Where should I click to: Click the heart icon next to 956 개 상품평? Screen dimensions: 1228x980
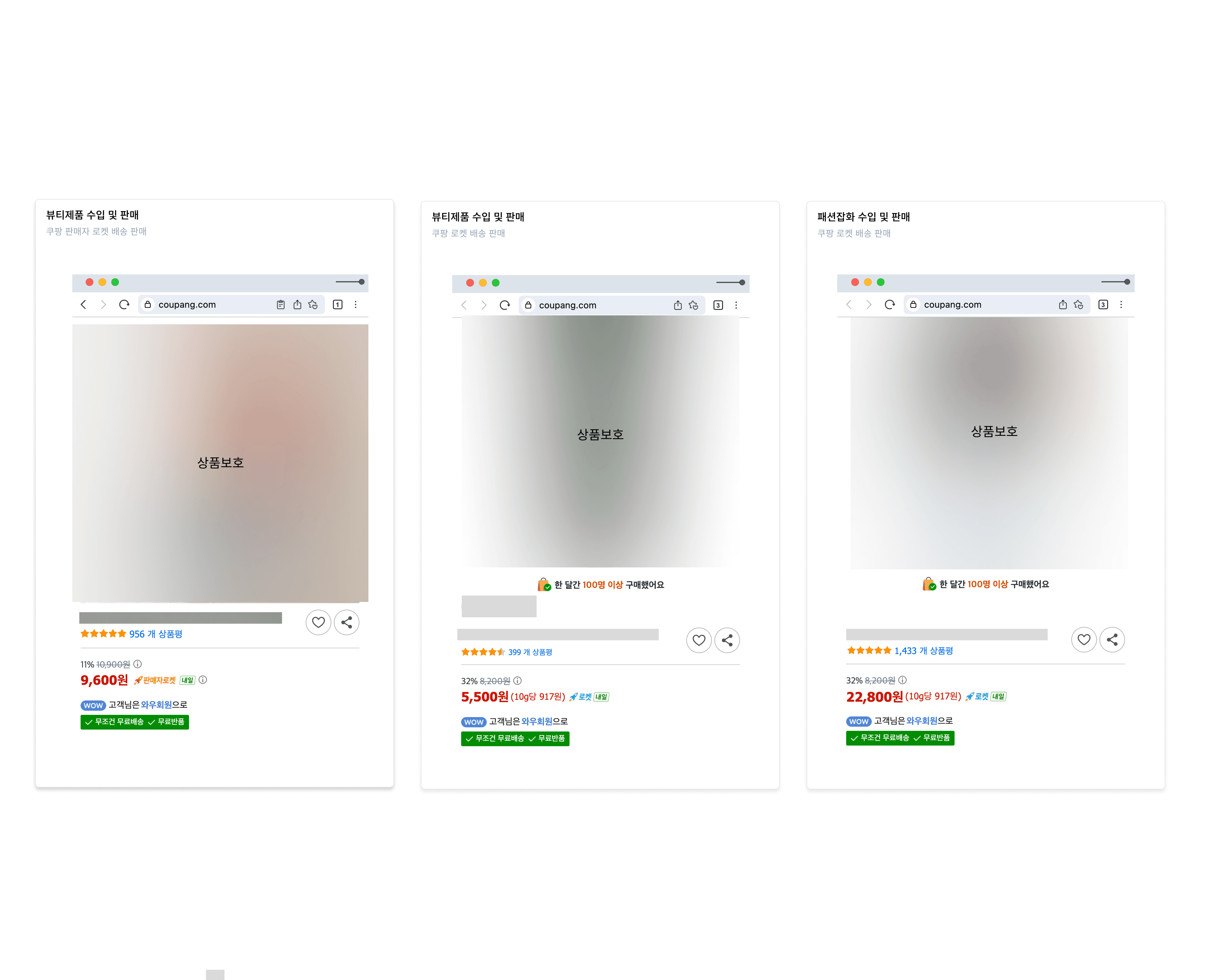point(319,622)
